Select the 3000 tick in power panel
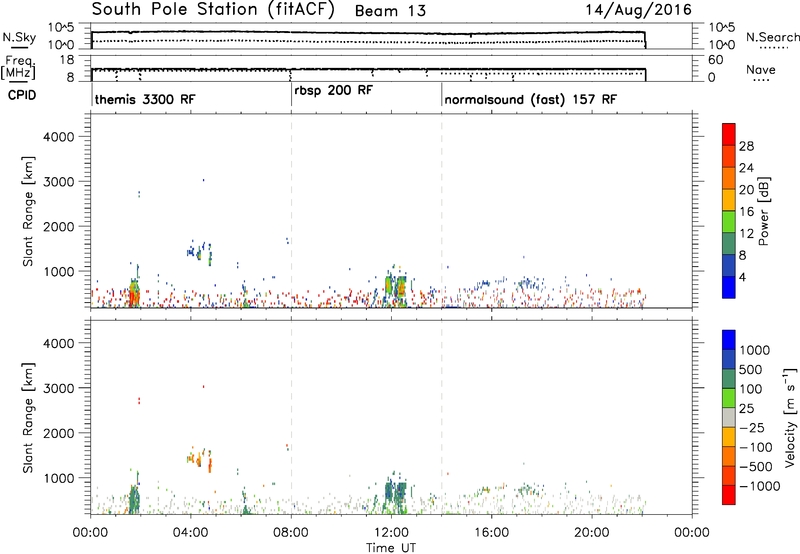The width and height of the screenshot is (800, 554). pos(59,182)
